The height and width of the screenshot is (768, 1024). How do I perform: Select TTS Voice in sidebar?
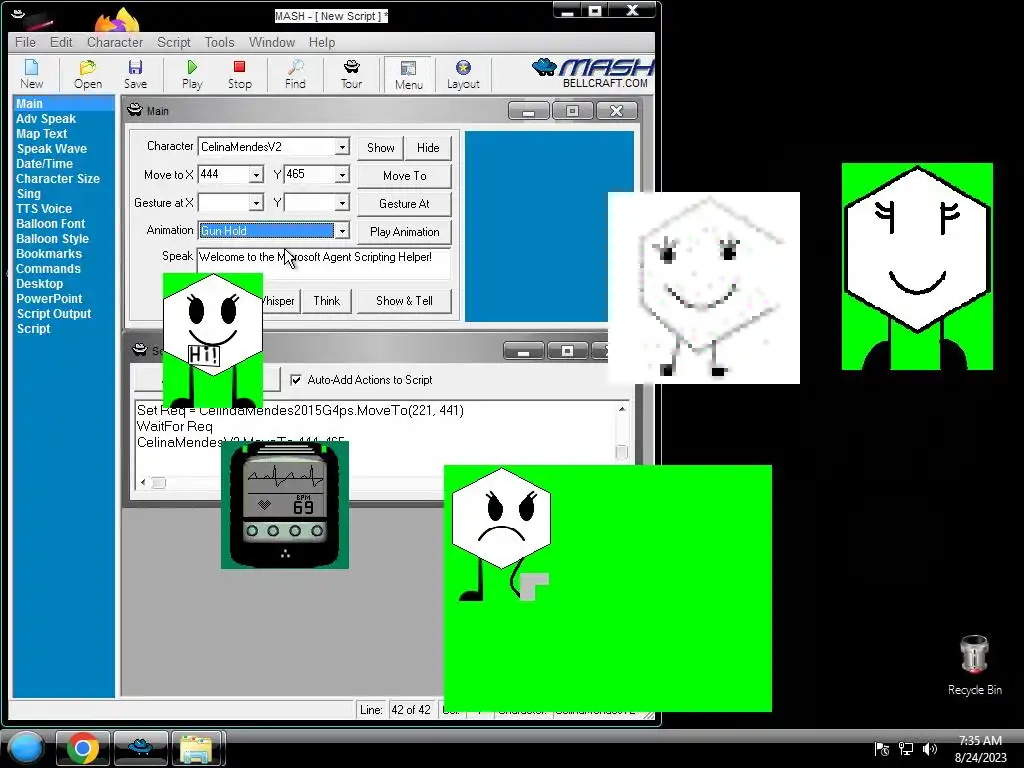pos(44,209)
